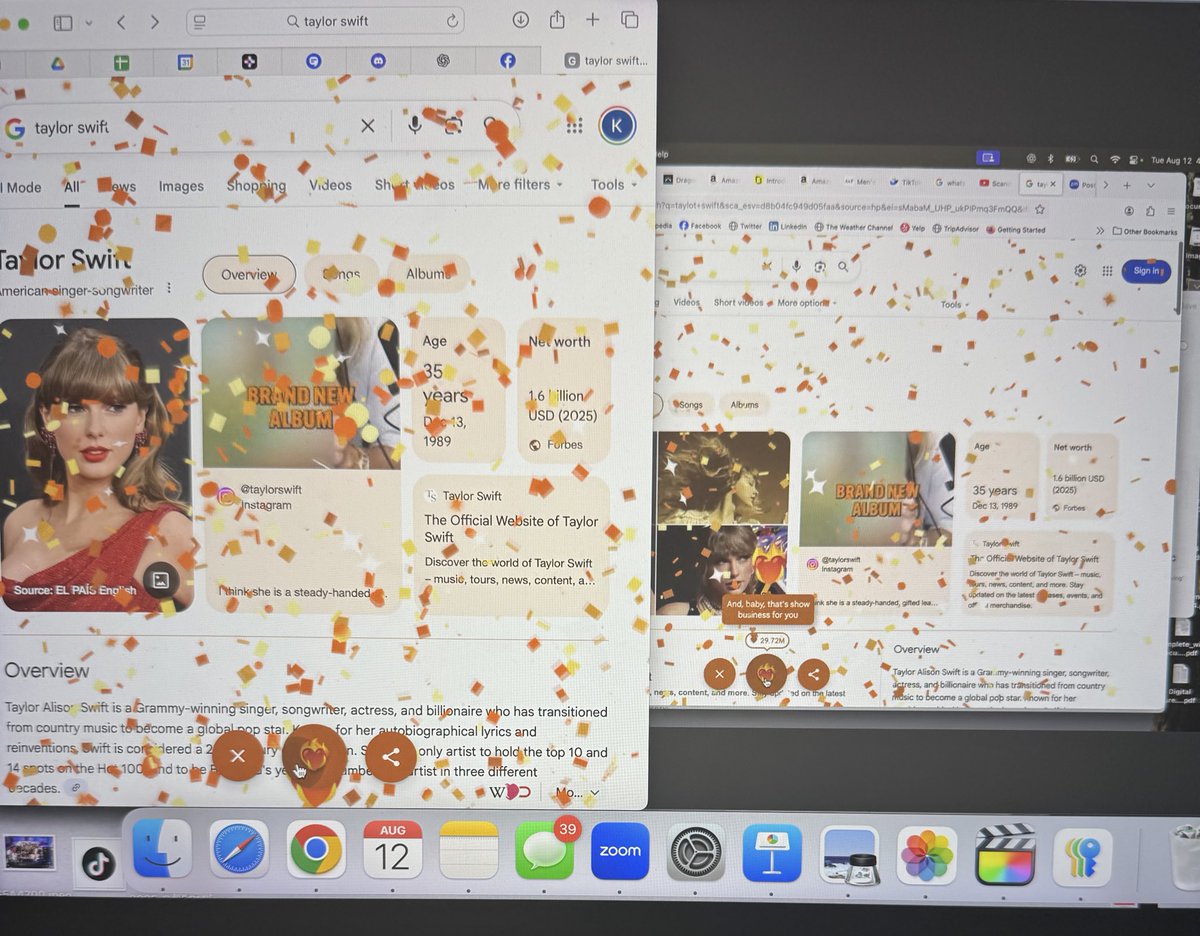
Task: Switch to pinned Google Calendar tab
Action: pos(185,62)
